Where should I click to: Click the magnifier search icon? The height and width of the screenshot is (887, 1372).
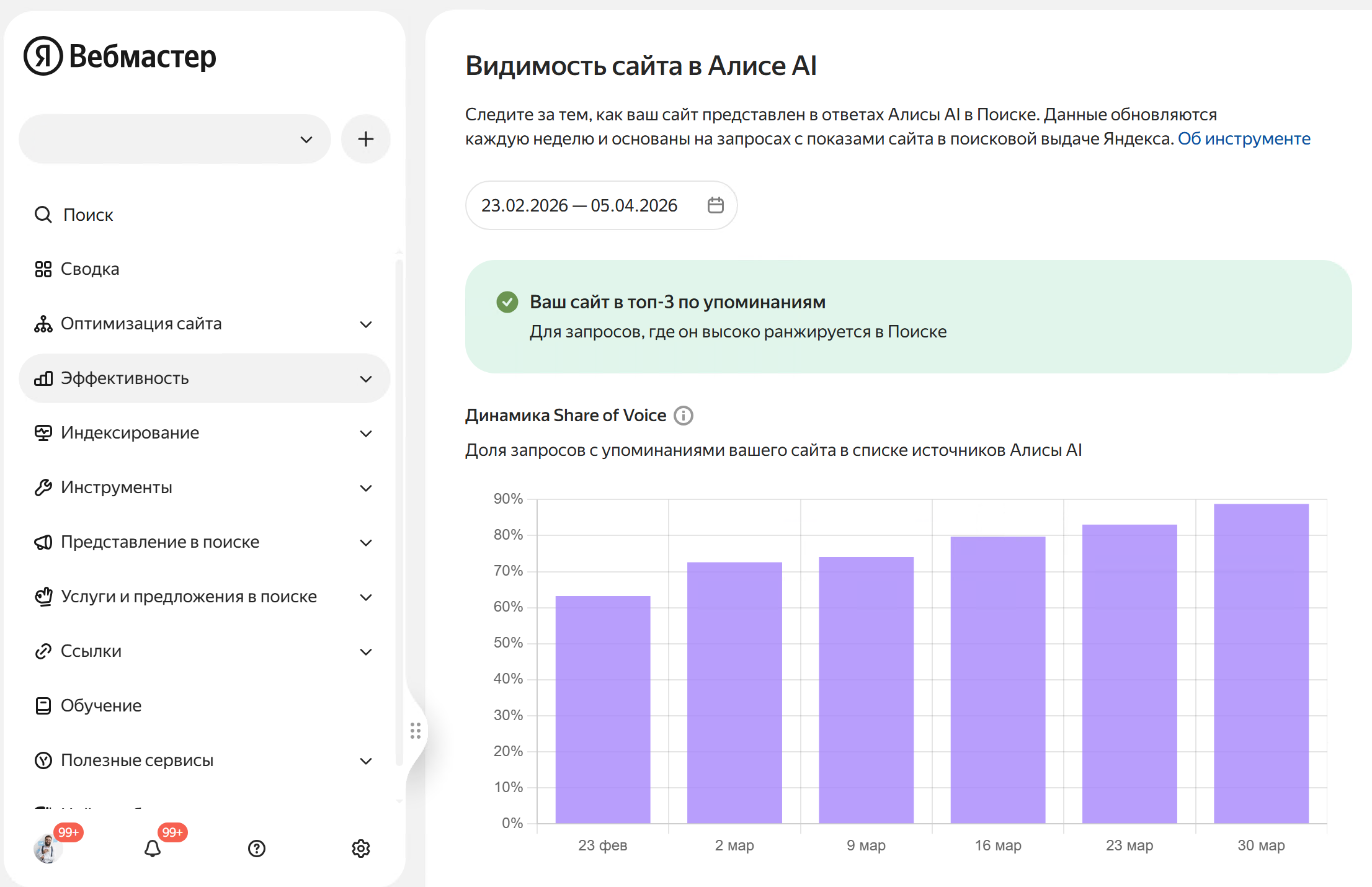tap(43, 215)
